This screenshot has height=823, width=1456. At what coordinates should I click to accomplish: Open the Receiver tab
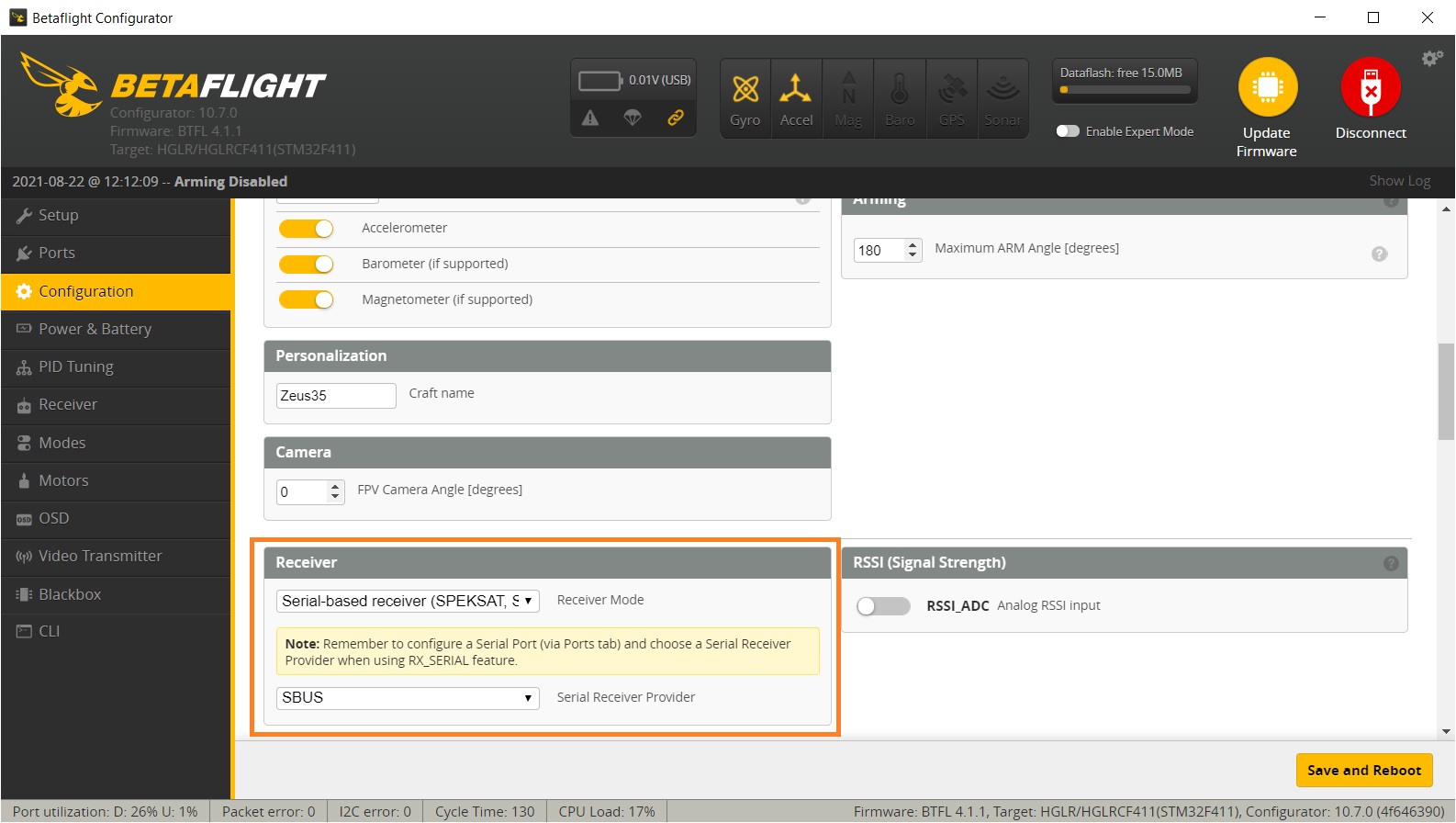point(116,405)
